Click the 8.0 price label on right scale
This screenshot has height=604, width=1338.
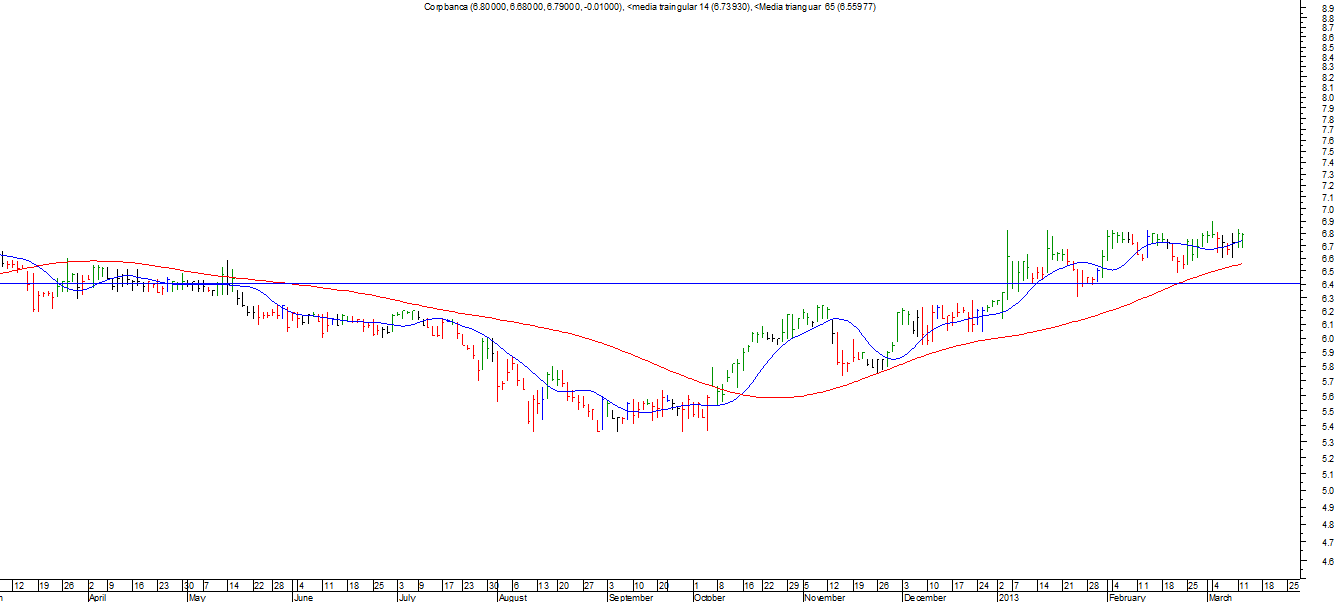click(x=1329, y=98)
